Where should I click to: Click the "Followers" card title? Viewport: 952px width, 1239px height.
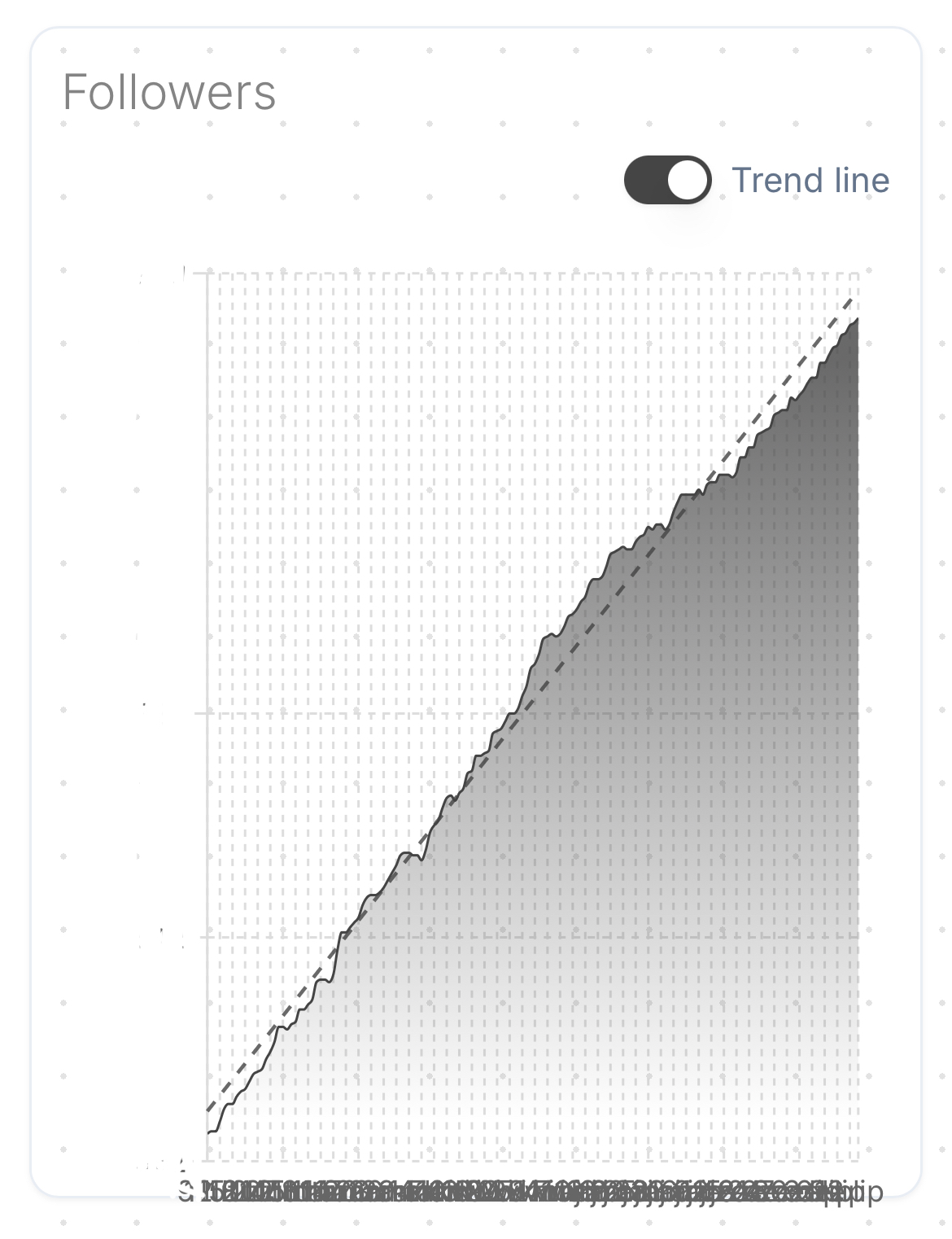click(169, 91)
